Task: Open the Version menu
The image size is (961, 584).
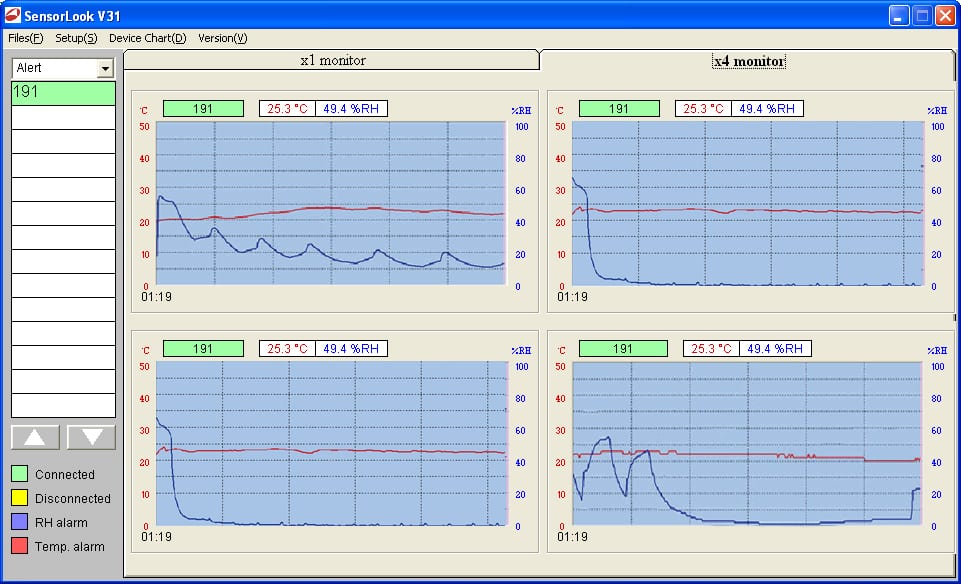Action: pos(222,38)
